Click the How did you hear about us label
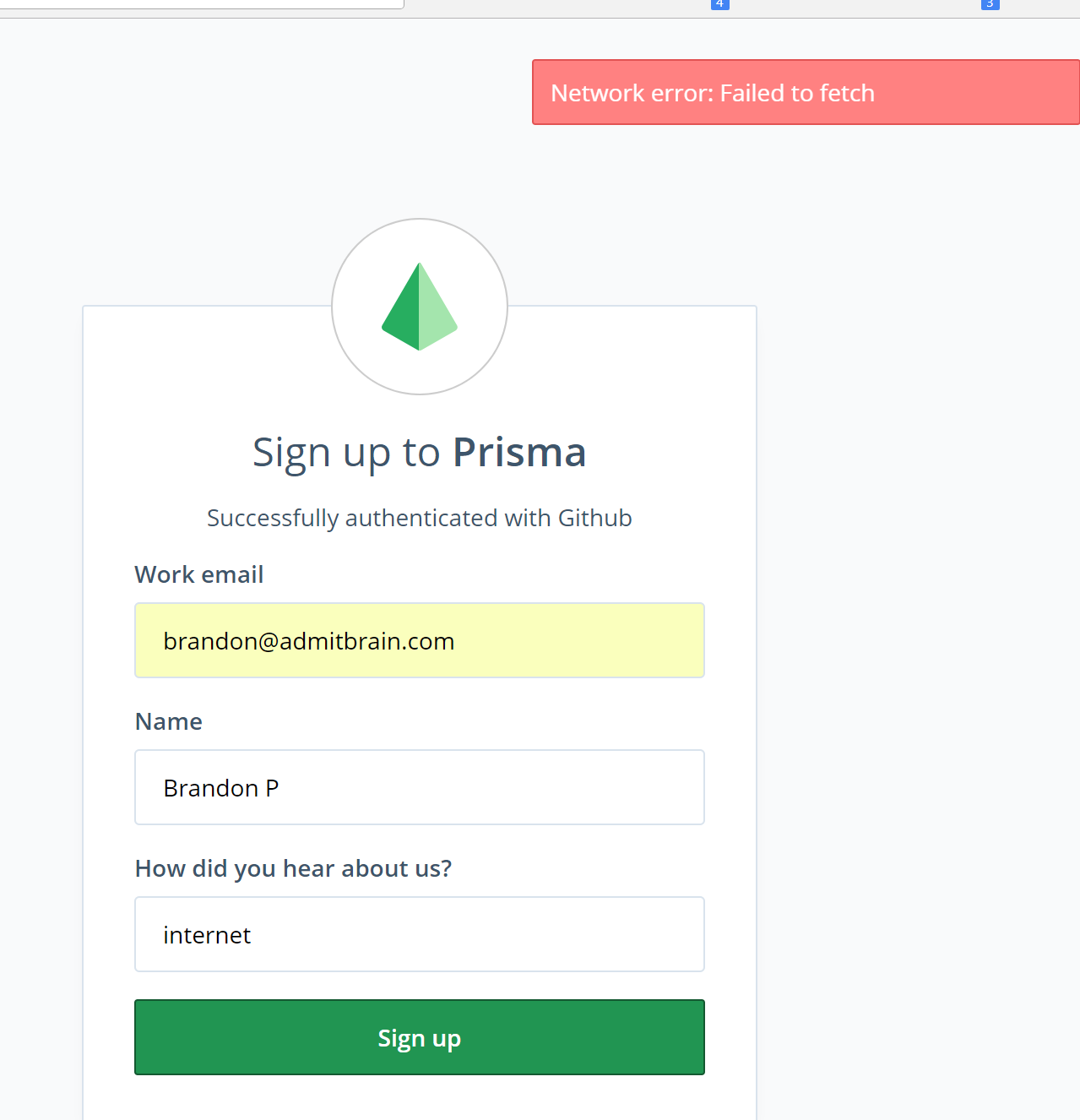This screenshot has width=1080, height=1120. (x=293, y=868)
